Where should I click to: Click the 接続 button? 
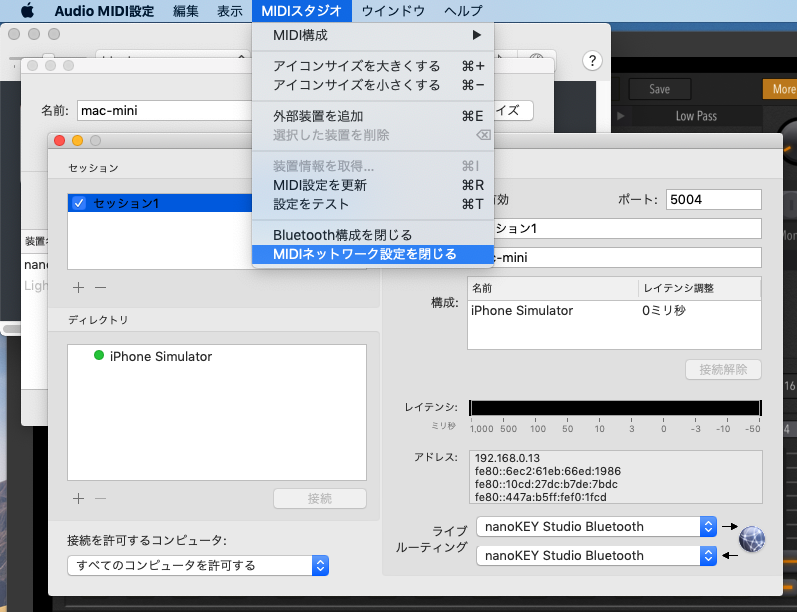point(320,499)
